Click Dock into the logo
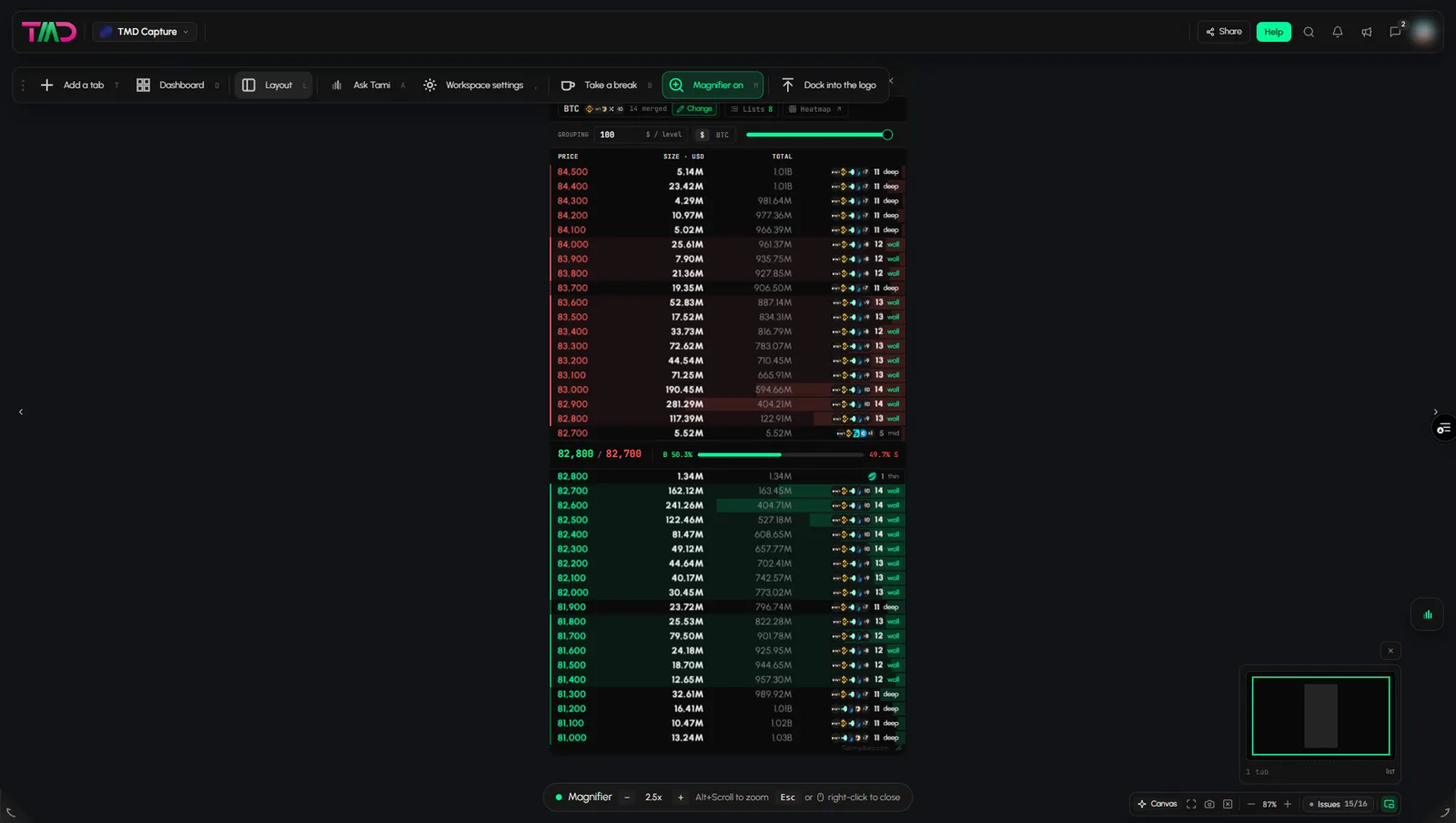This screenshot has width=1456, height=823. [x=829, y=86]
